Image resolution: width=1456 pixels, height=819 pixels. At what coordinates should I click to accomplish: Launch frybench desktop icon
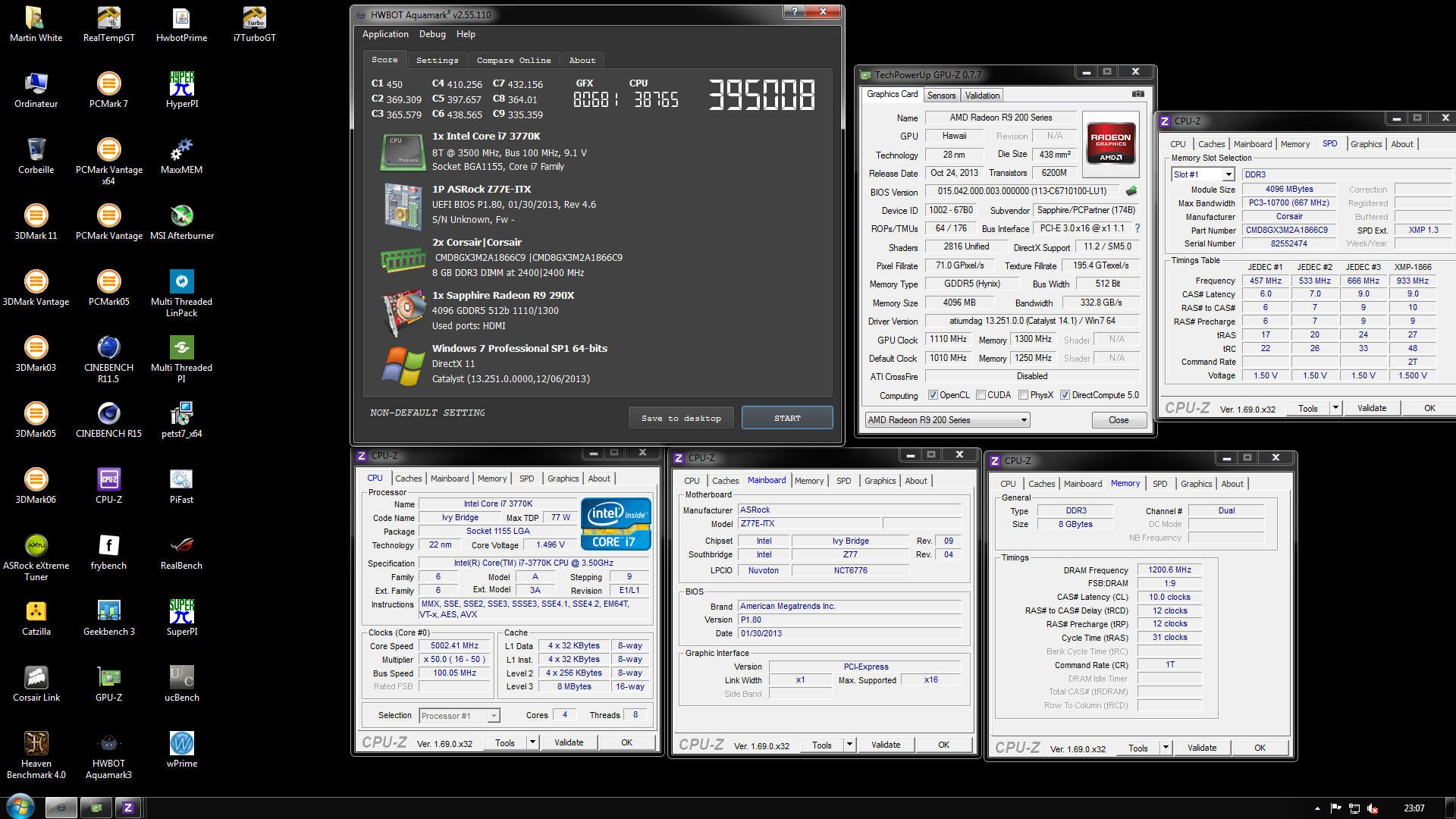click(109, 552)
